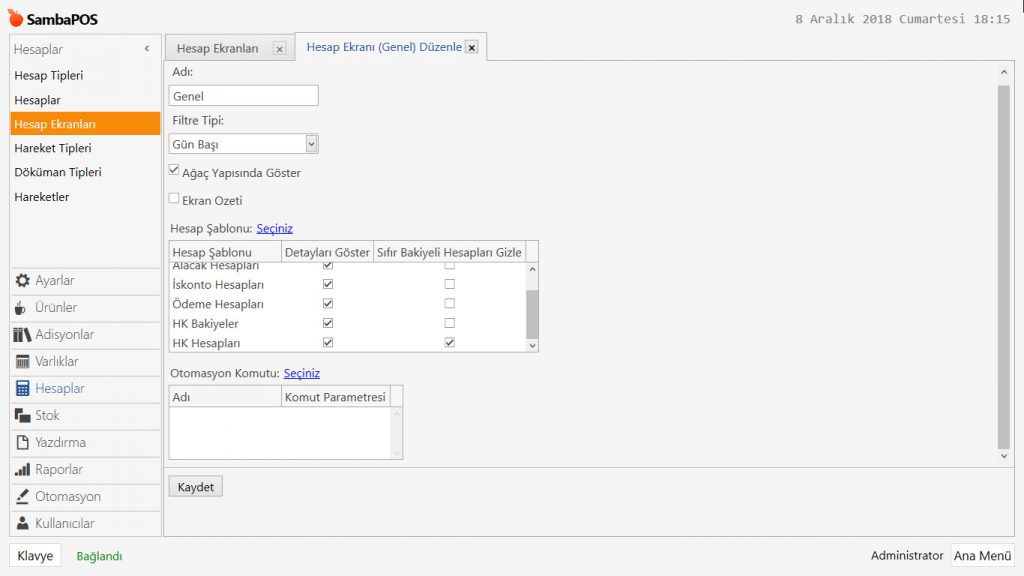Toggle the Ağaç Yapısında Göster checkbox

[175, 171]
